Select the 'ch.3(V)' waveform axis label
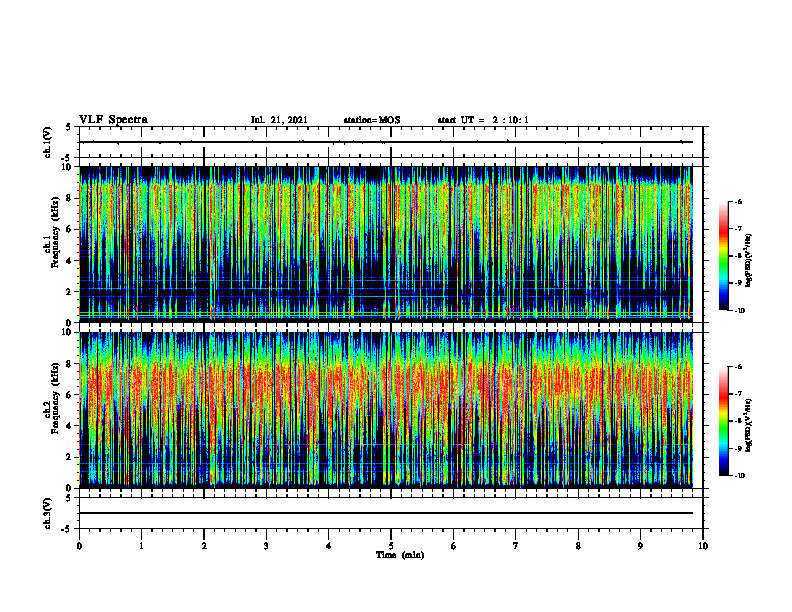The image size is (792, 612). (47, 513)
